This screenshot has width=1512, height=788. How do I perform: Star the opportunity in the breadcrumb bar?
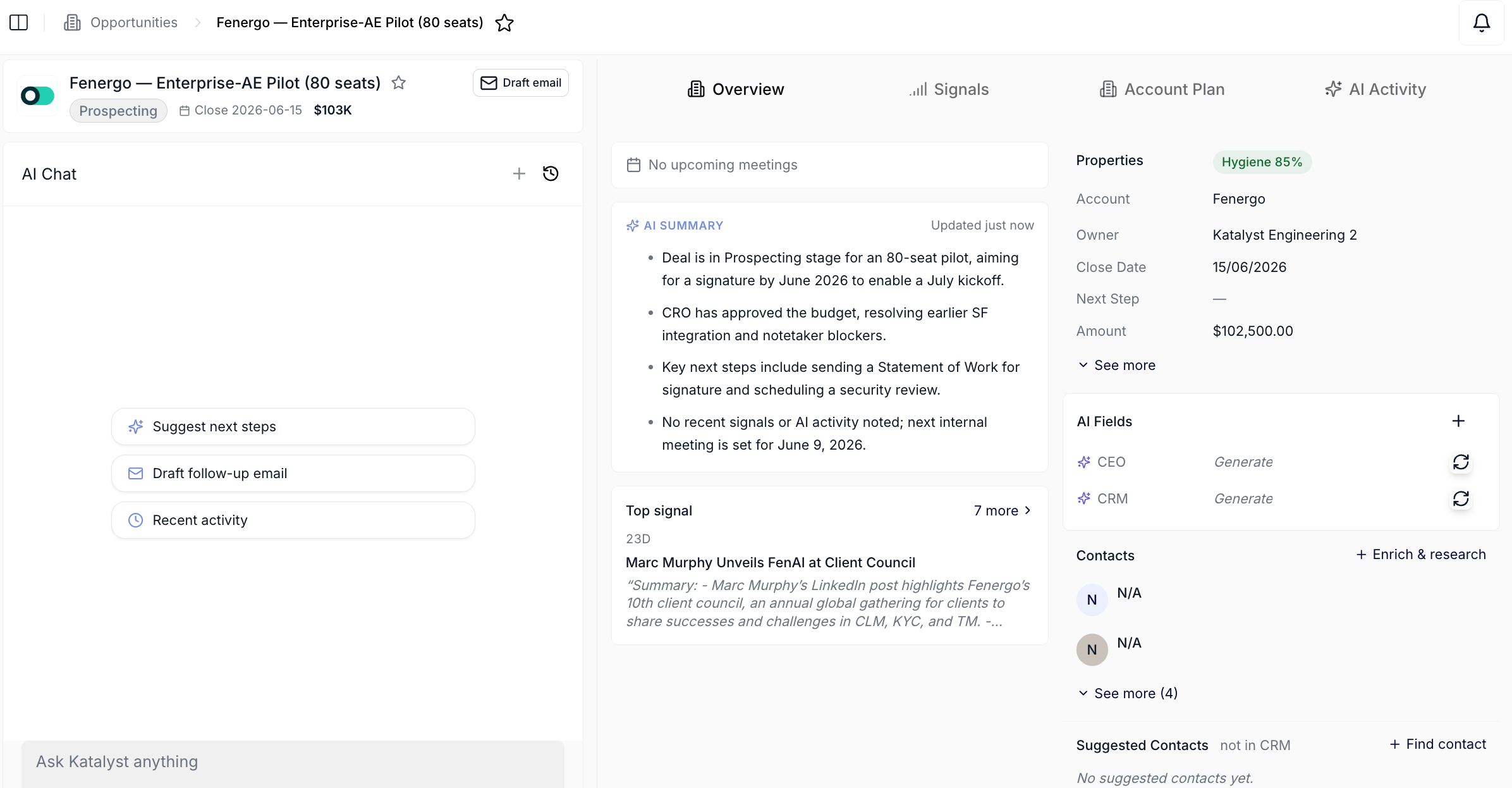point(504,23)
